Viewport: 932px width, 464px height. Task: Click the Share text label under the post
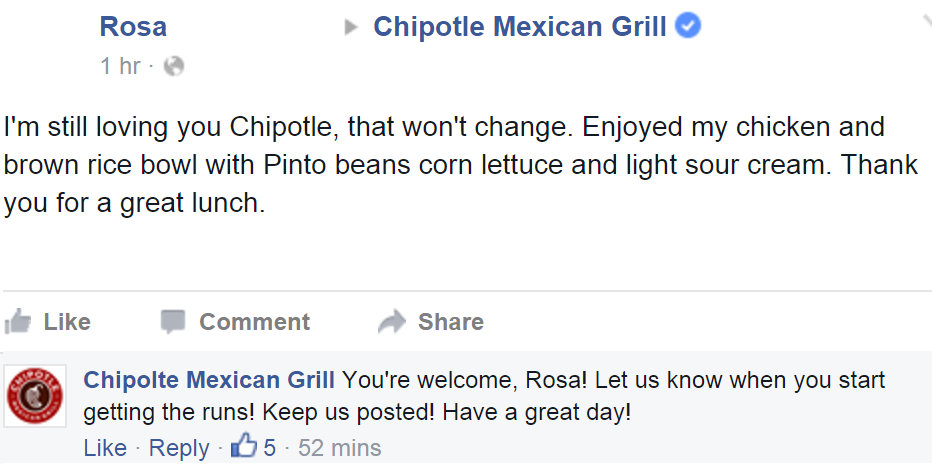point(451,321)
